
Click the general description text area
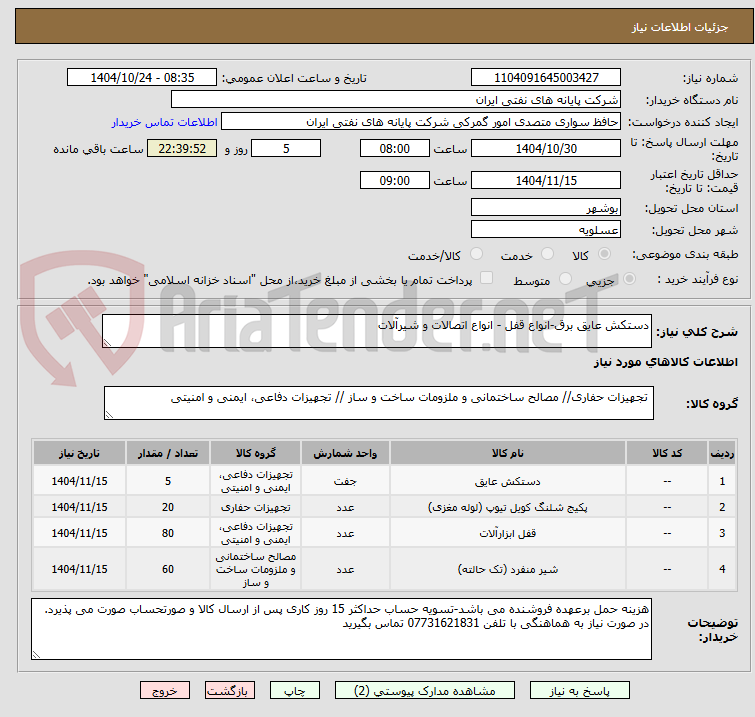point(377,331)
